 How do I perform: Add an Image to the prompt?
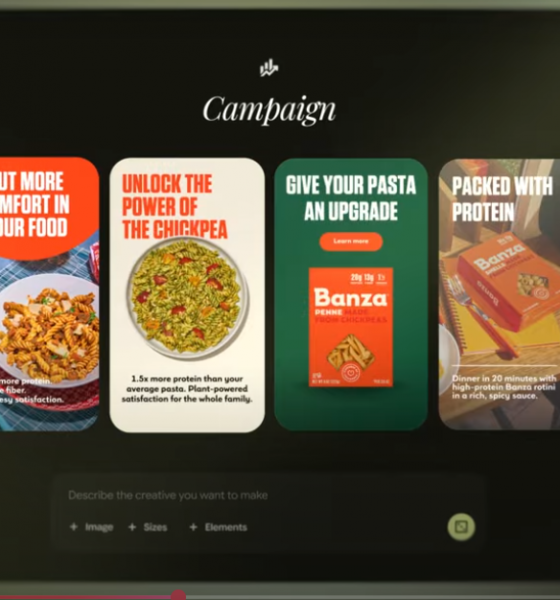point(91,527)
